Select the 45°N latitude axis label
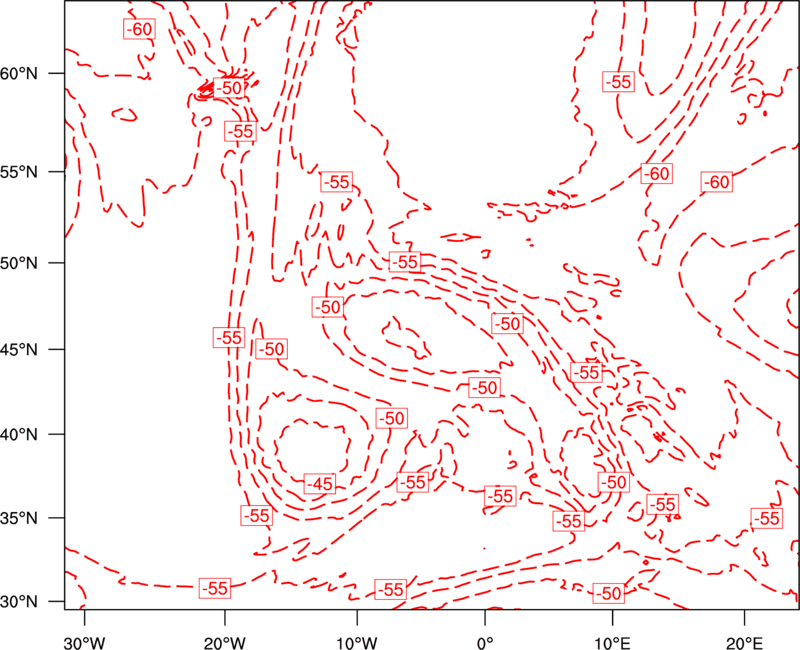 (x=19, y=350)
